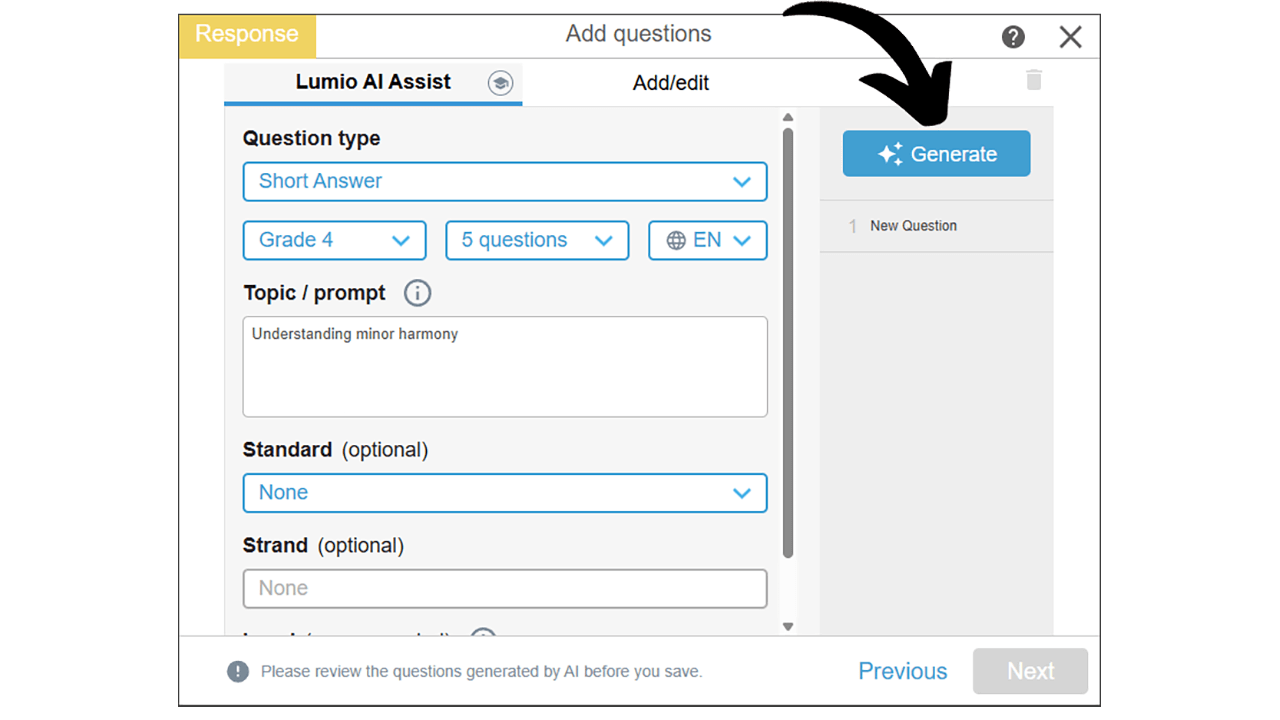The height and width of the screenshot is (720, 1280).
Task: Open the Grade 4 dropdown
Action: (x=334, y=240)
